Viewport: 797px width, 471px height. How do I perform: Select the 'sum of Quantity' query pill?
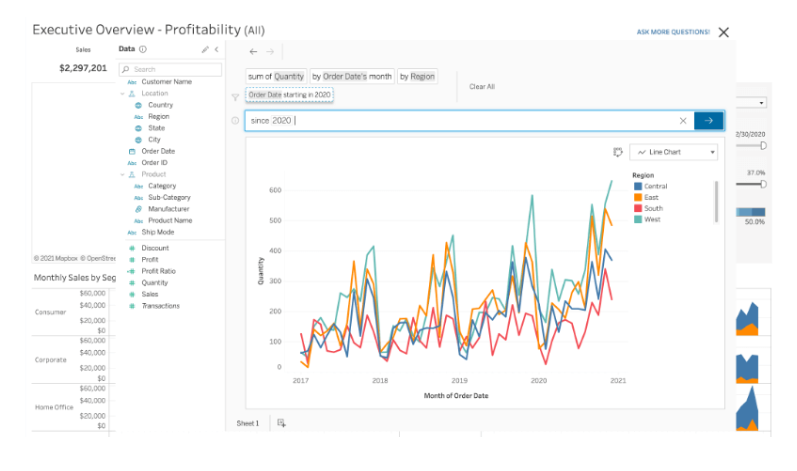275,76
